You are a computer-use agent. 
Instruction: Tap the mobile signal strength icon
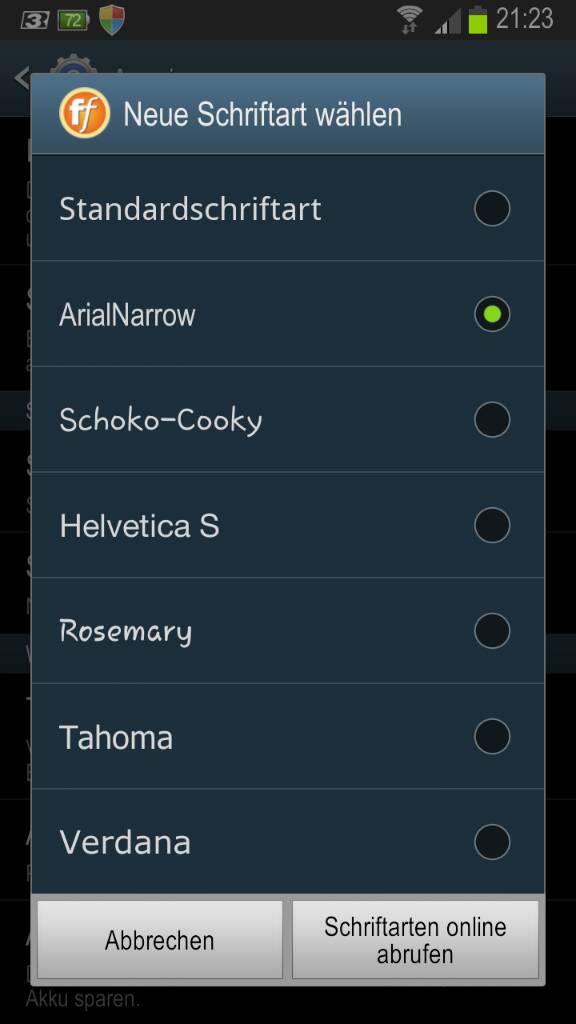(447, 21)
